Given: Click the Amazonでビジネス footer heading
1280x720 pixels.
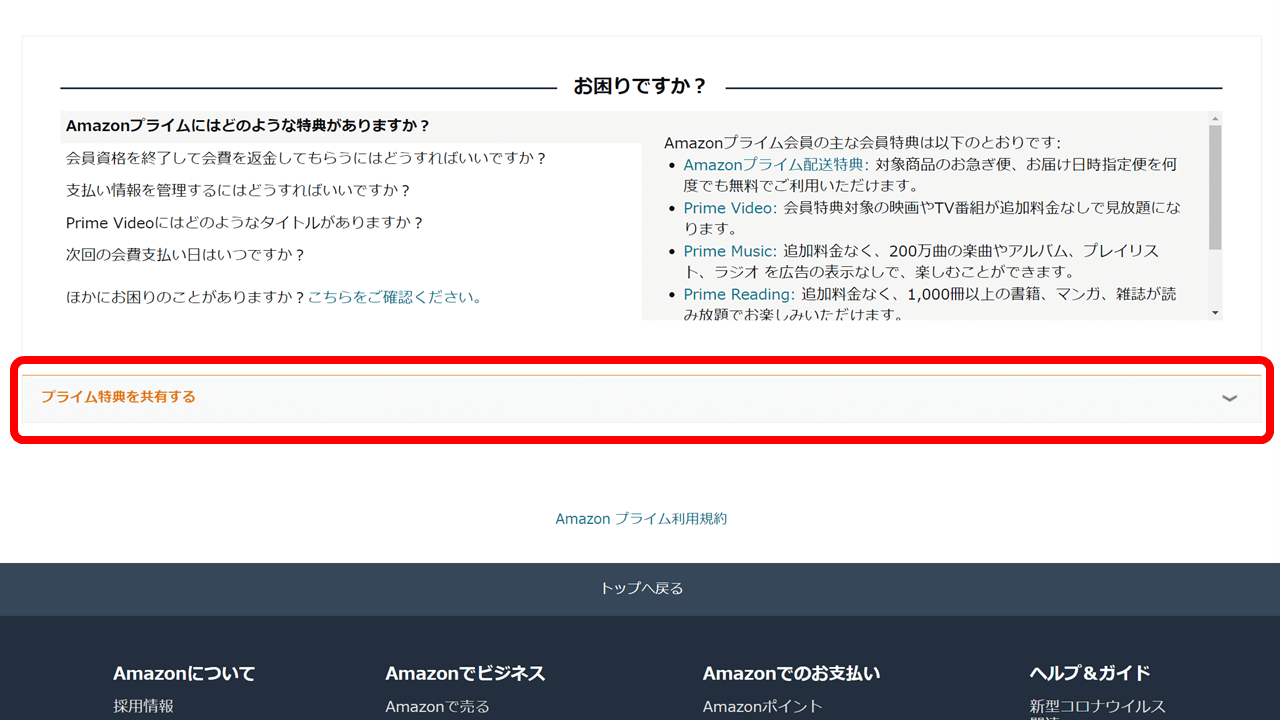Looking at the screenshot, I should [x=465, y=673].
